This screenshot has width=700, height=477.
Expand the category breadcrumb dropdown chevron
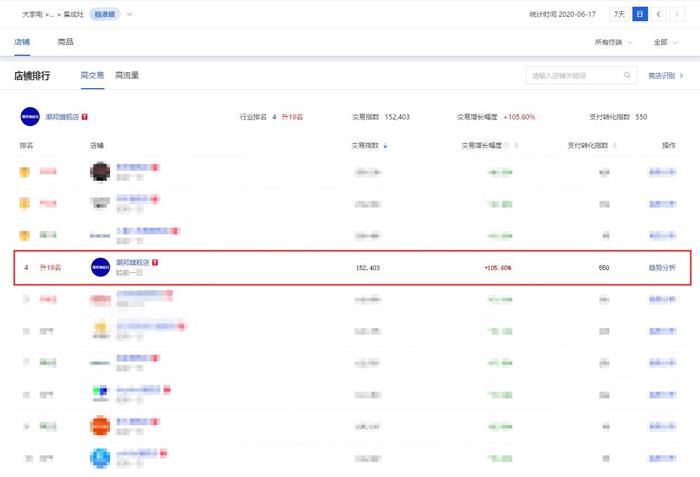(x=129, y=14)
